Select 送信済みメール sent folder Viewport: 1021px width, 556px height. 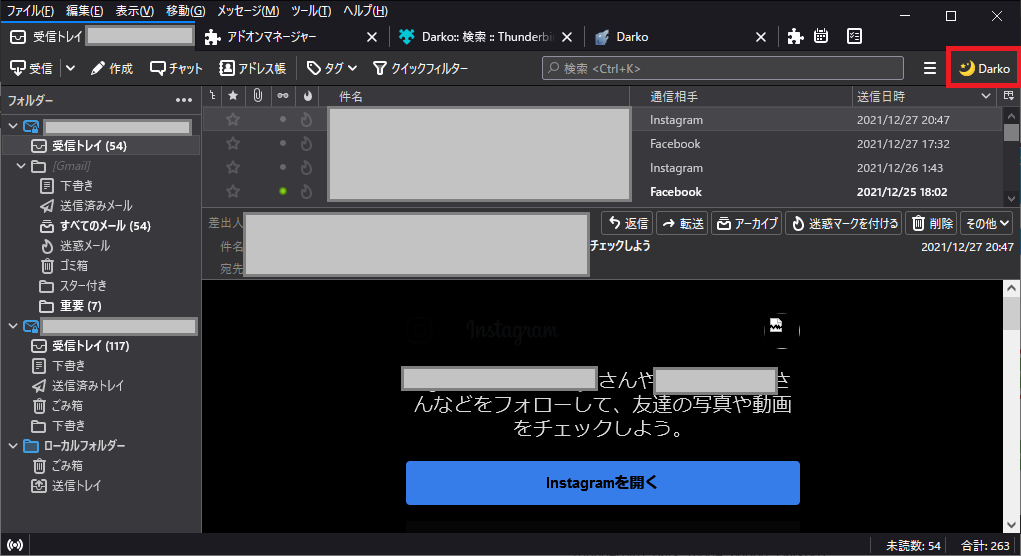pyautogui.click(x=96, y=206)
